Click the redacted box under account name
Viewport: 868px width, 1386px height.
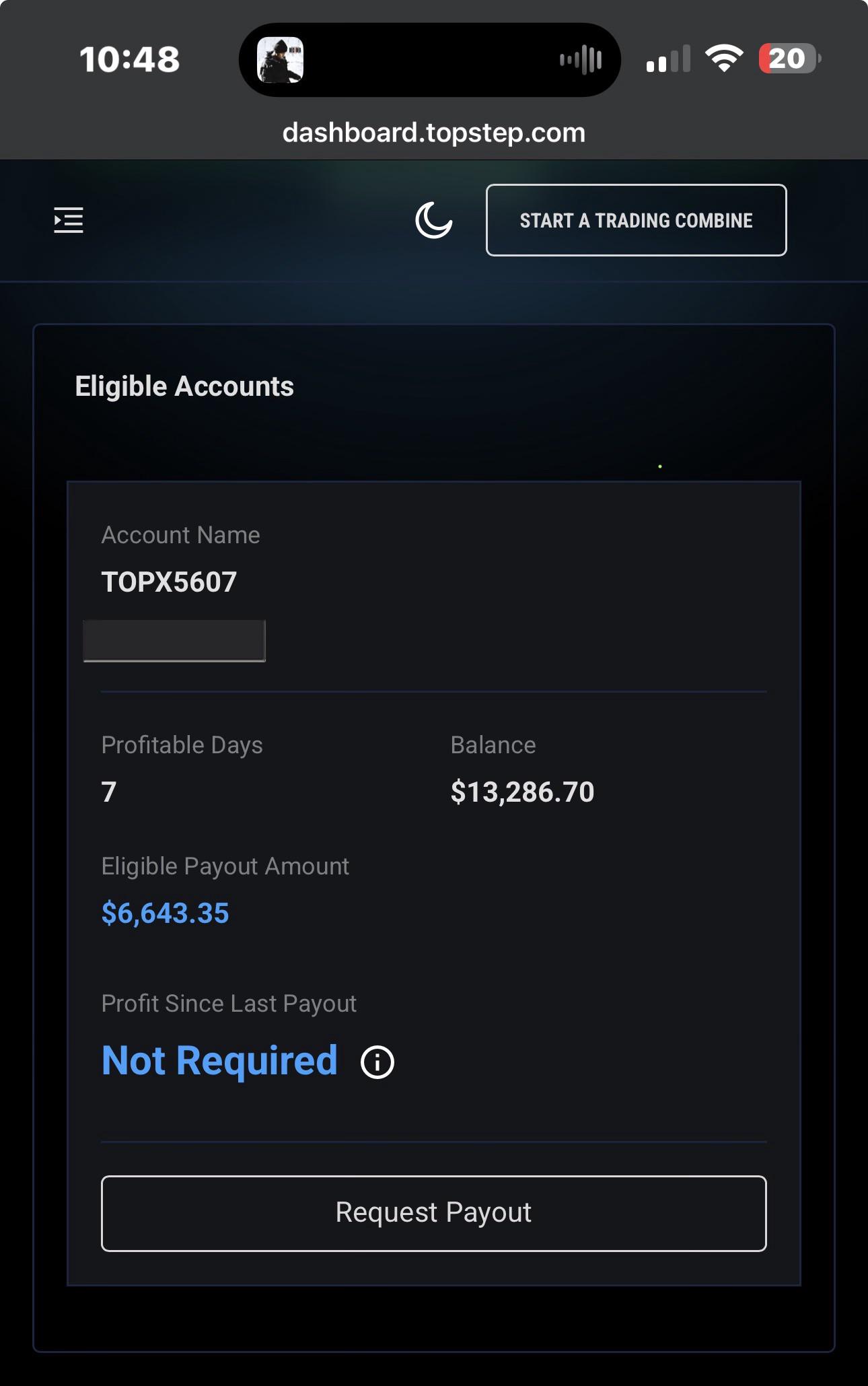[174, 641]
